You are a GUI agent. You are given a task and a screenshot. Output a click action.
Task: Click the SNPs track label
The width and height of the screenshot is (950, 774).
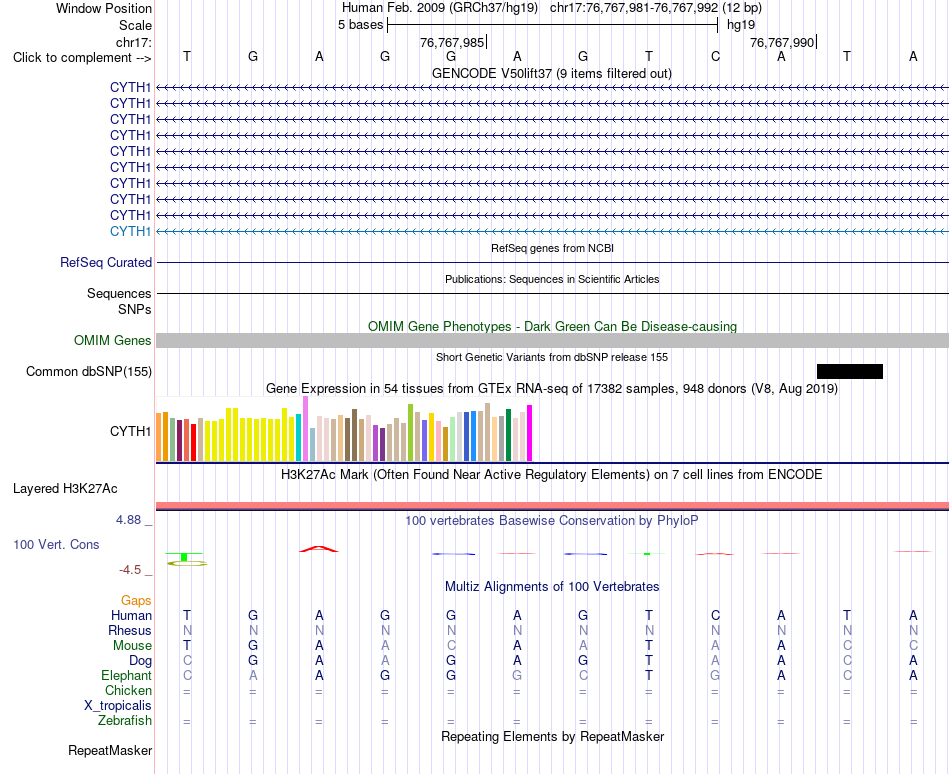135,309
